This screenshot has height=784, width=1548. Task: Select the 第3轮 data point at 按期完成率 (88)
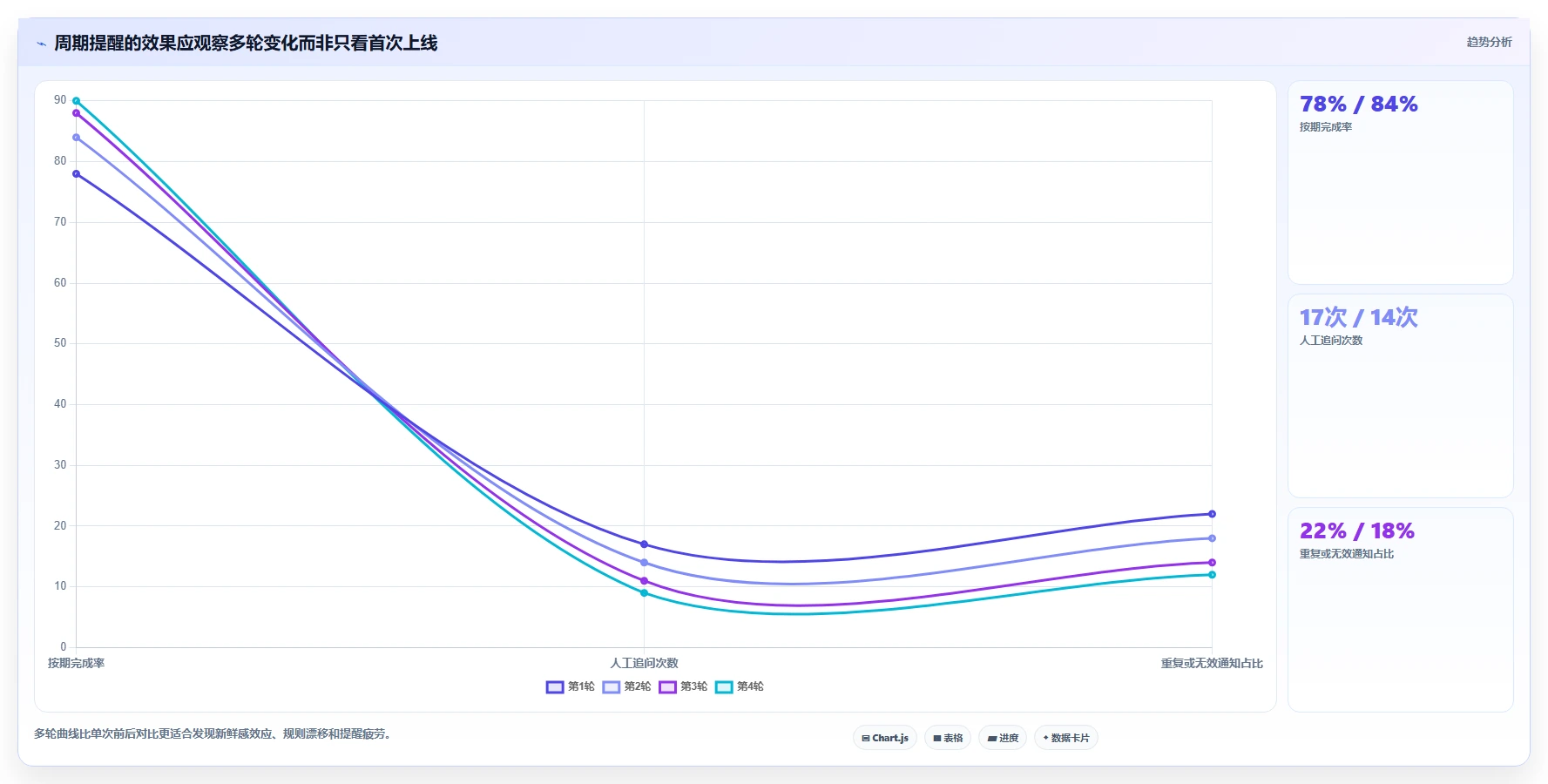[x=77, y=113]
